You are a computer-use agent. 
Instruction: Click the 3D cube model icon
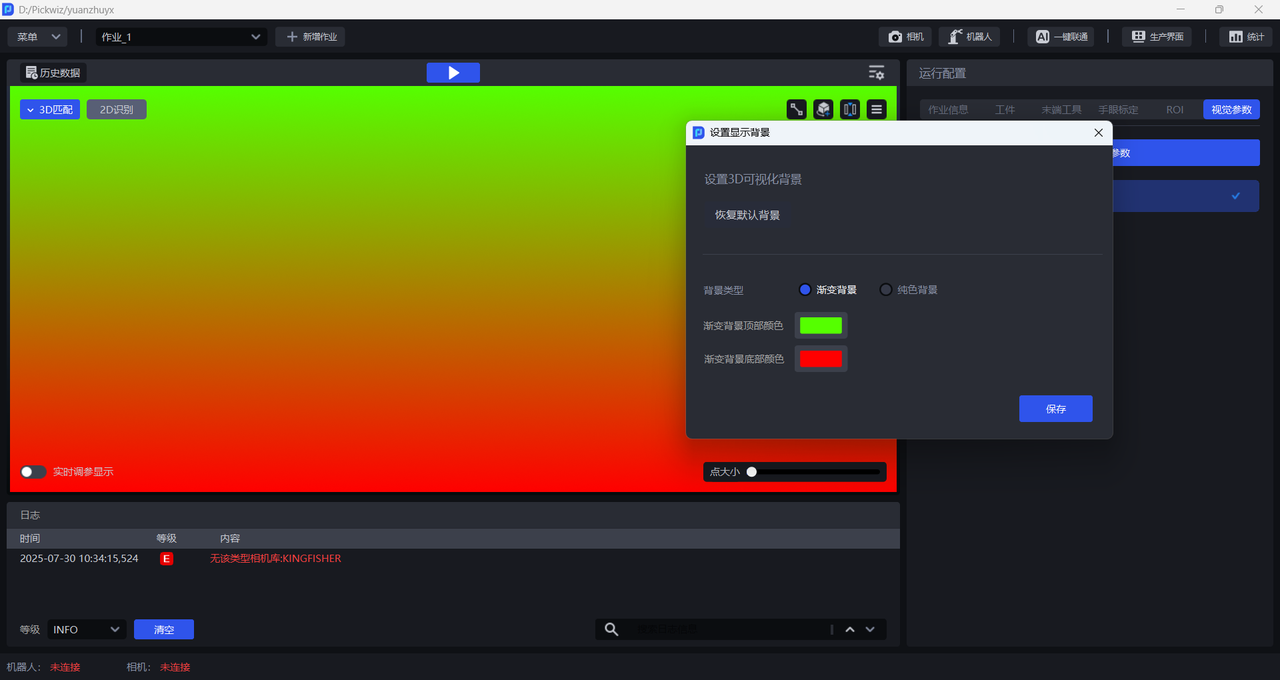[823, 110]
